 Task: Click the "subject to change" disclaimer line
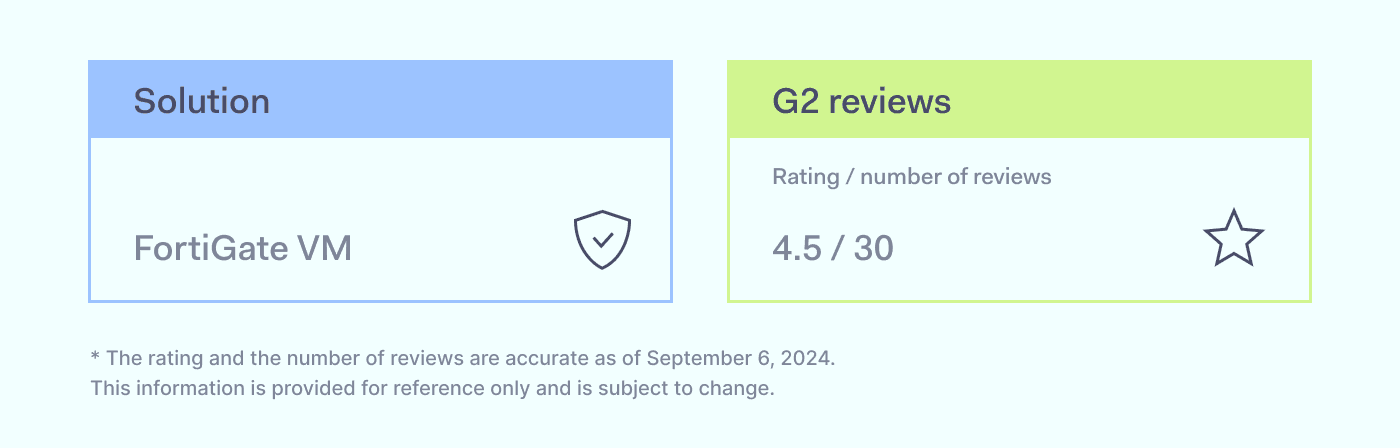[x=432, y=388]
